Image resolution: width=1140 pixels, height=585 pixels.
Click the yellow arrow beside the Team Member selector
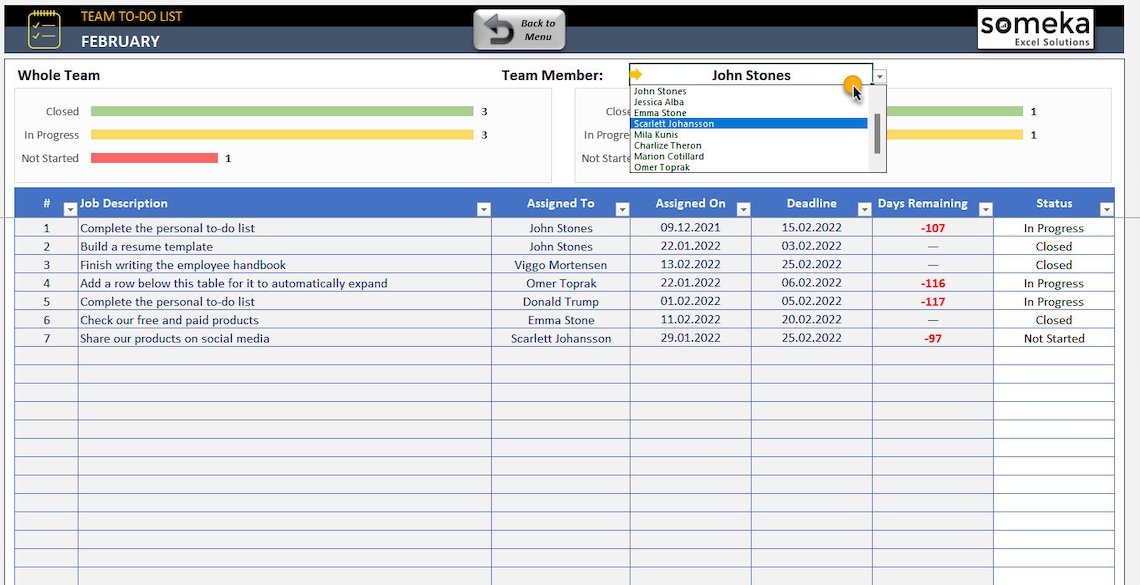point(637,74)
